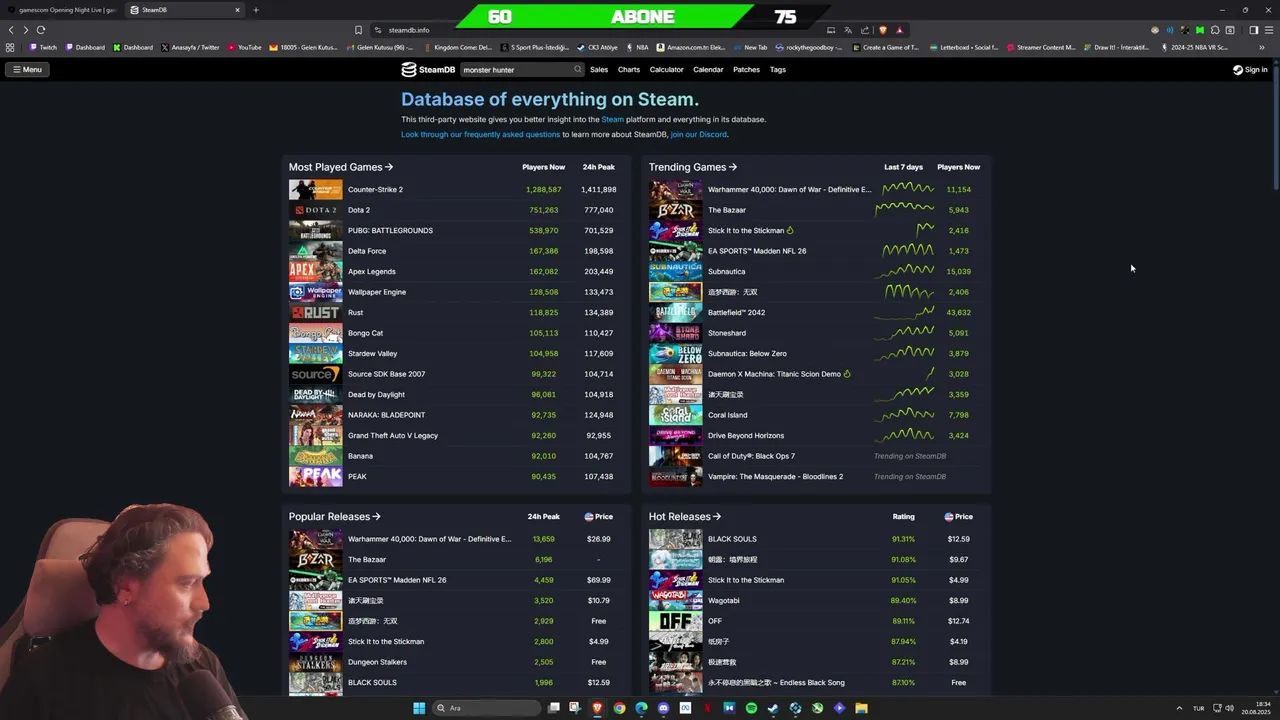Open Coral Island trending entry

(x=727, y=415)
